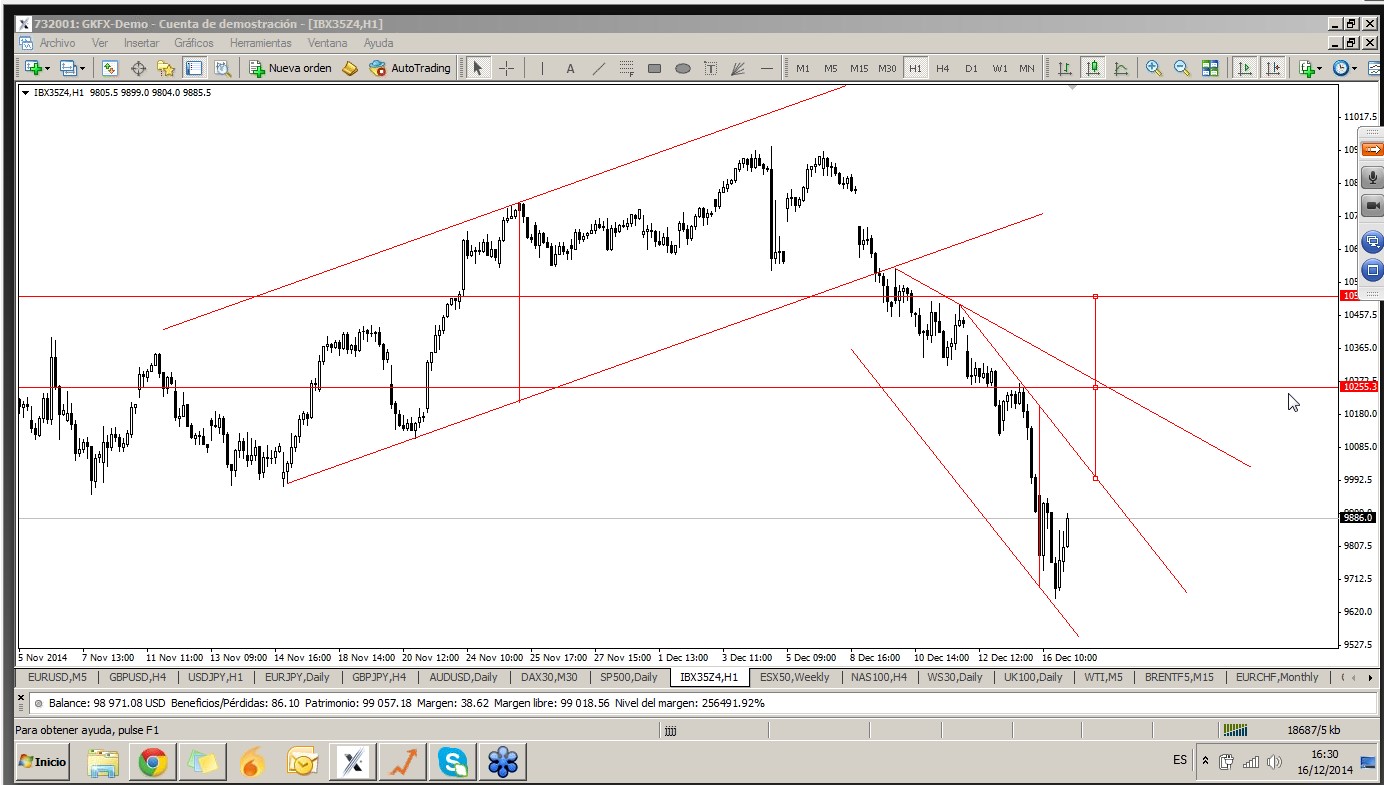Viewport: 1384px width, 785px height.
Task: Open the Strategy Tester magnifier icon
Action: click(222, 68)
